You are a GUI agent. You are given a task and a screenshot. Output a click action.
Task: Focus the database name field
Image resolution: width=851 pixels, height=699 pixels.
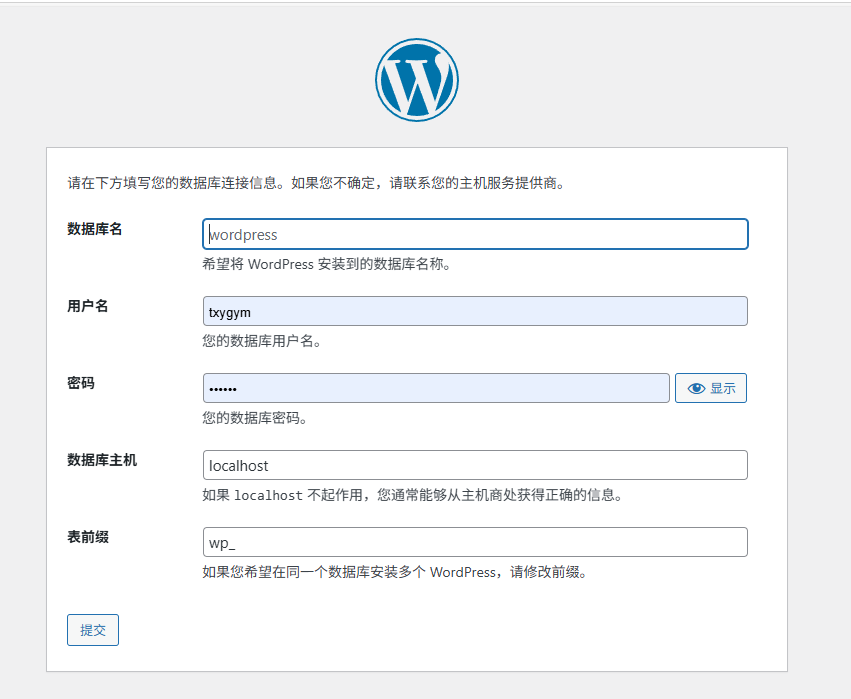pos(475,234)
